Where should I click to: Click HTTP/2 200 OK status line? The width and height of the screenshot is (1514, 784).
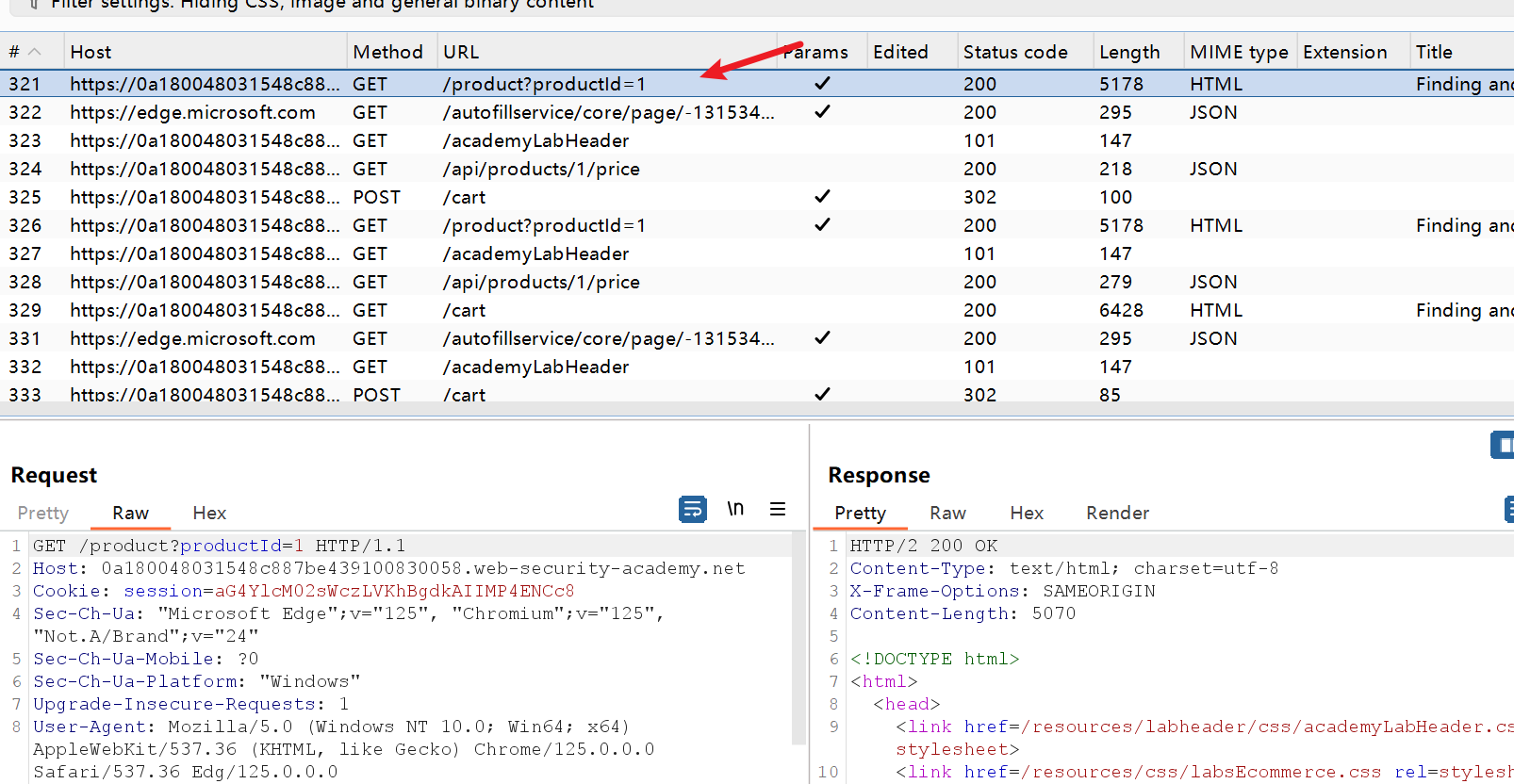pos(923,546)
